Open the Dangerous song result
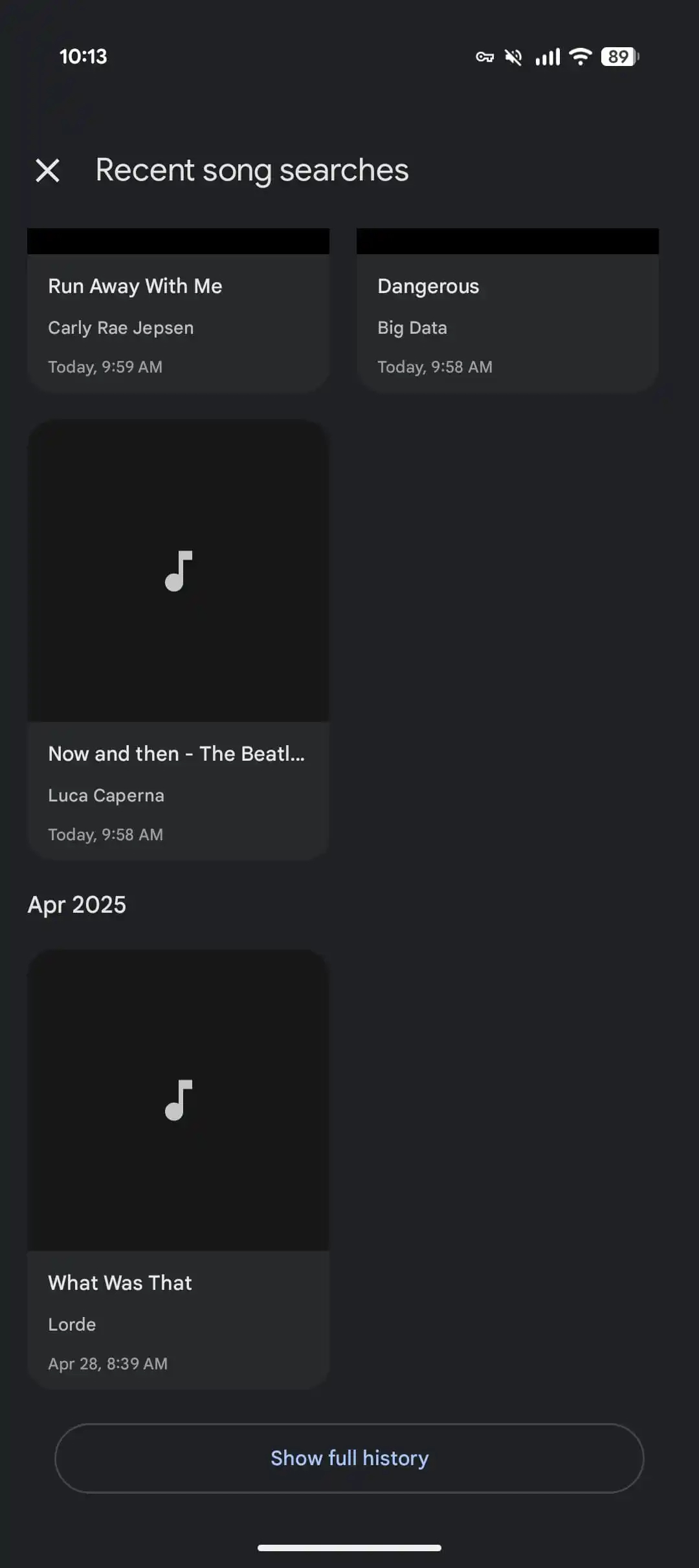Viewport: 699px width, 1568px height. pyautogui.click(x=428, y=286)
